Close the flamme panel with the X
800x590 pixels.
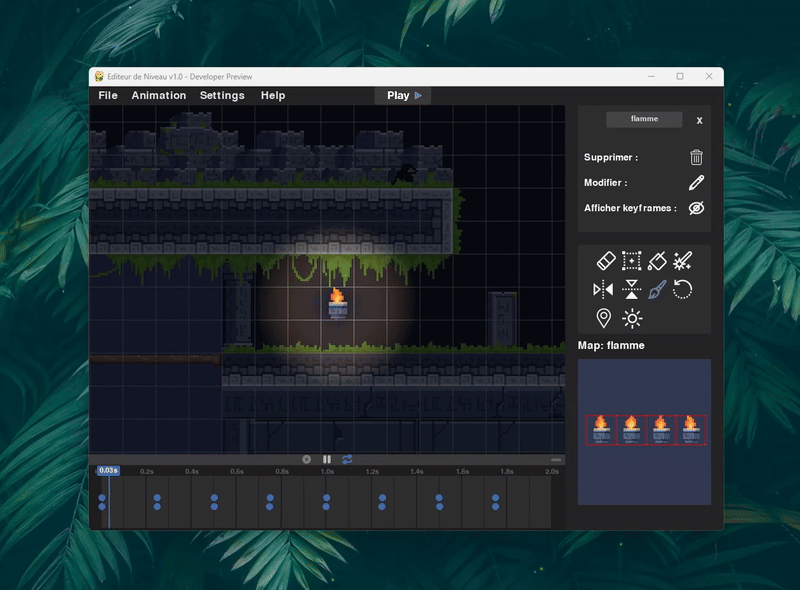click(x=699, y=120)
